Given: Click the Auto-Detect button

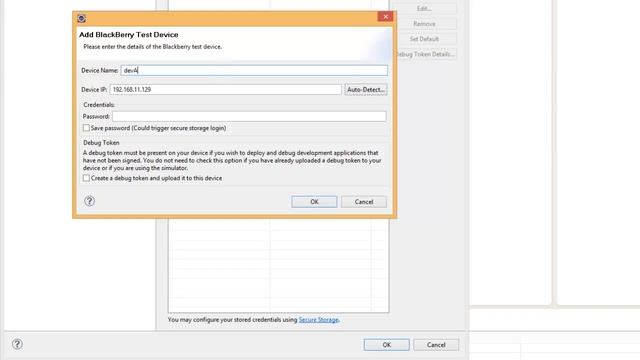Looking at the screenshot, I should 366,89.
